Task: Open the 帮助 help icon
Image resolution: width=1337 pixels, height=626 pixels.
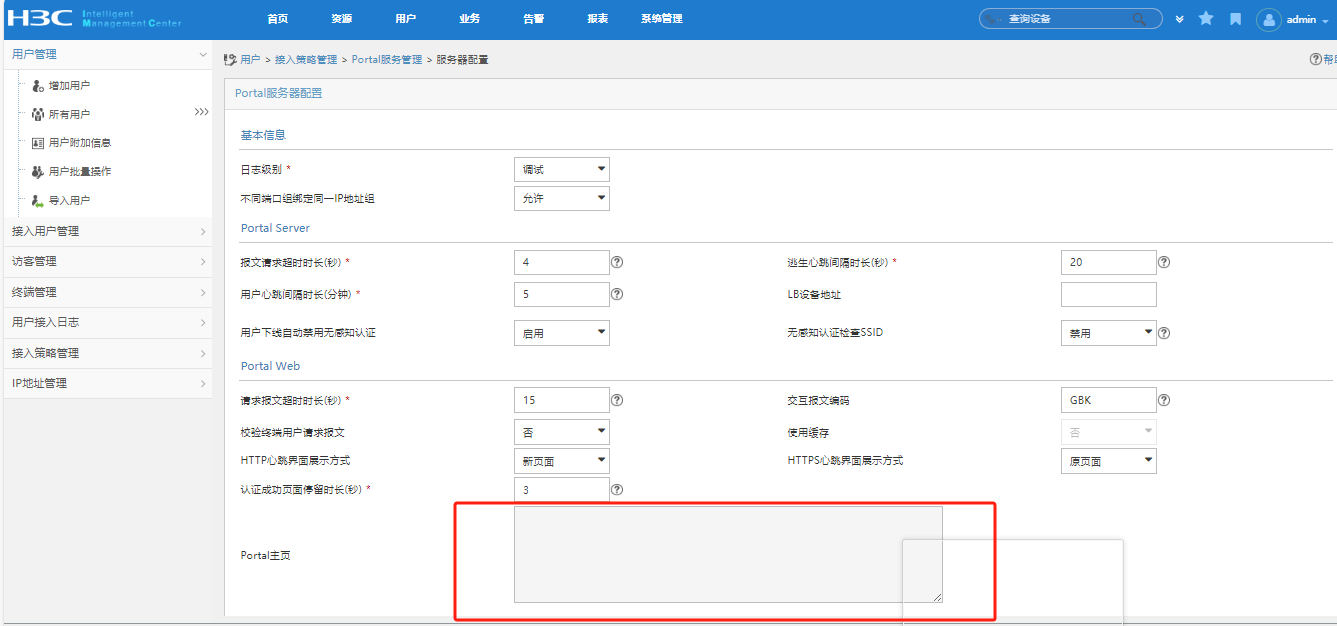Action: 1316,59
